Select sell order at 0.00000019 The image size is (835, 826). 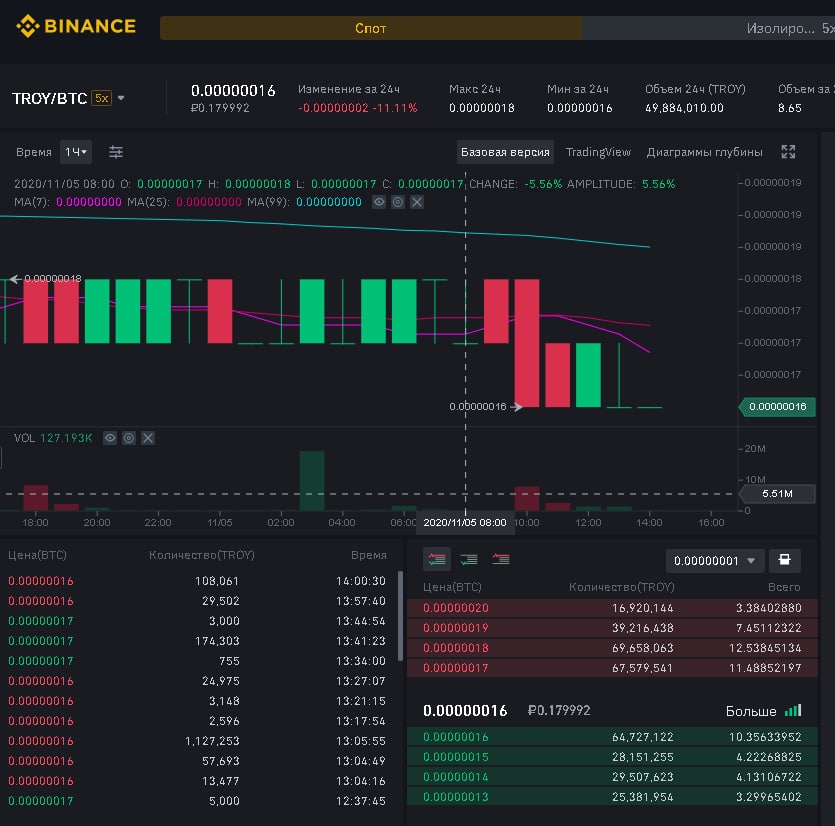pos(612,628)
